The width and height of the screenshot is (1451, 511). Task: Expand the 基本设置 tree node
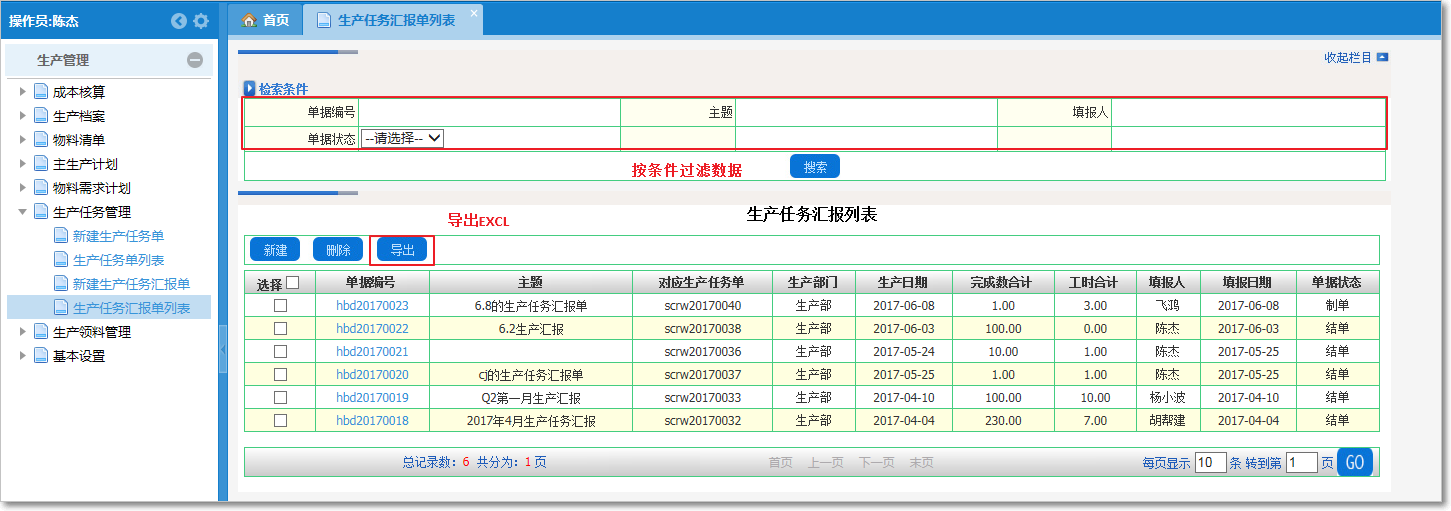pyautogui.click(x=23, y=356)
